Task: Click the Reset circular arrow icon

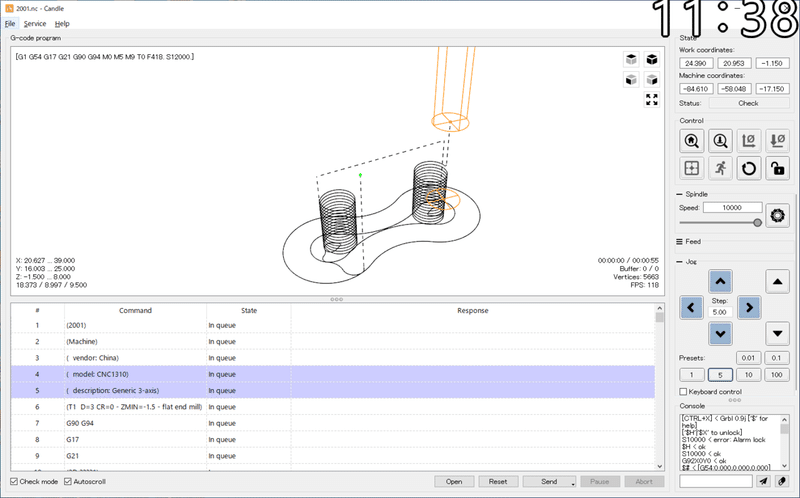Action: tap(748, 168)
